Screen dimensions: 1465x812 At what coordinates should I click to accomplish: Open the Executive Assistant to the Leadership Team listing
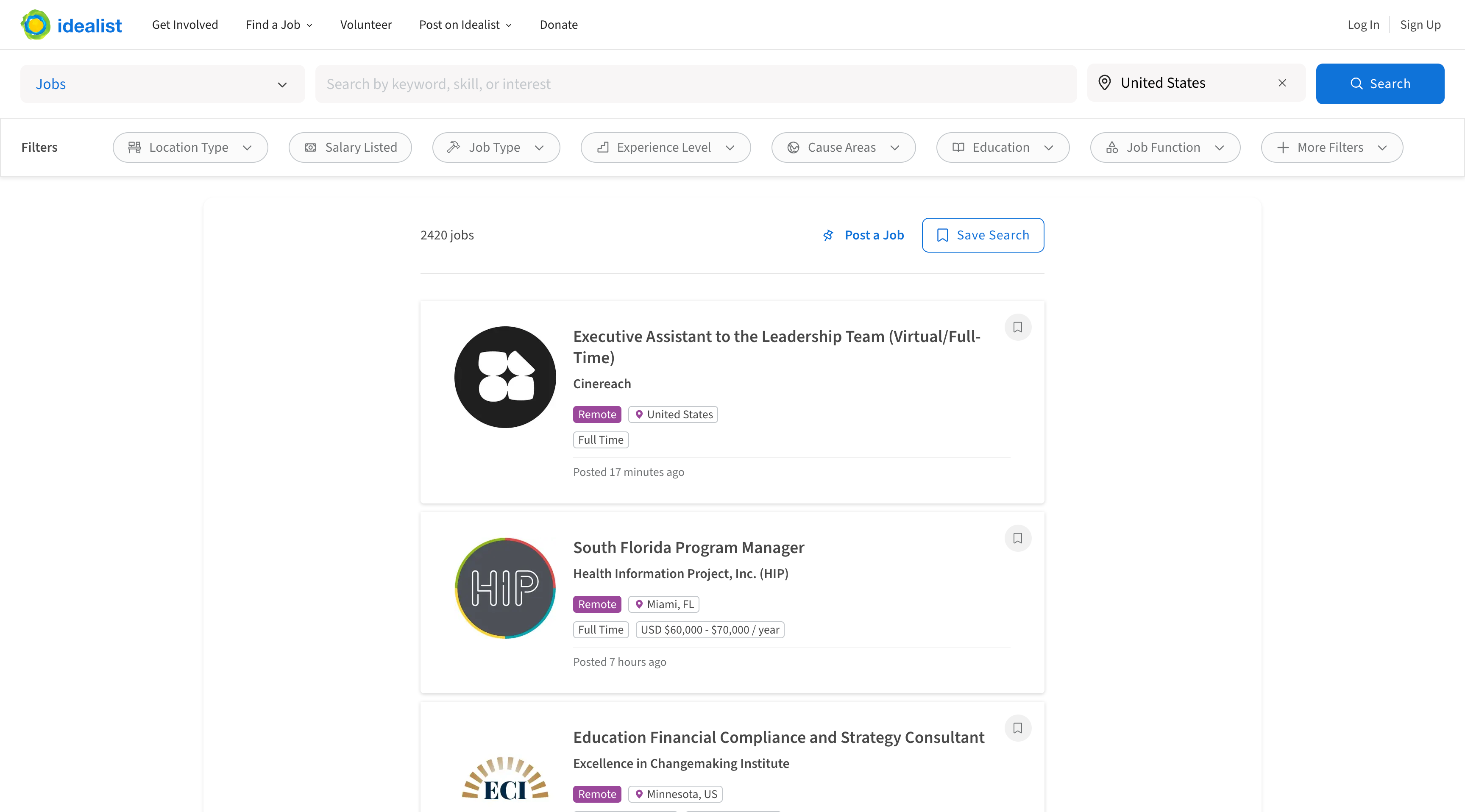[x=777, y=347]
